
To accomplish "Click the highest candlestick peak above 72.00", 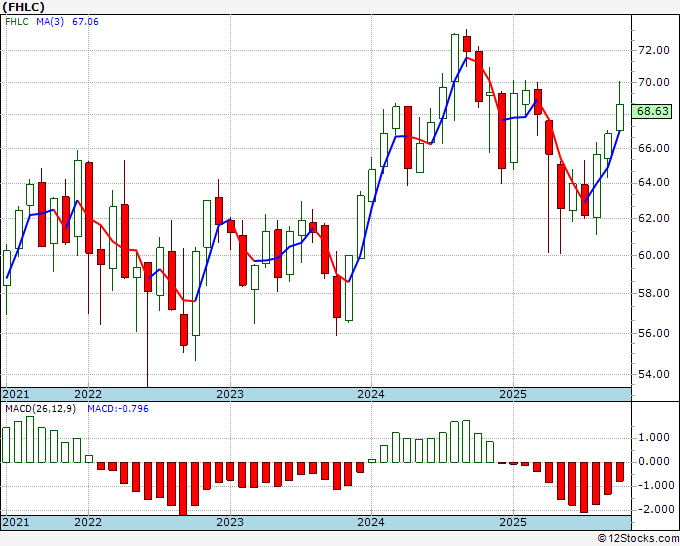I will (467, 44).
